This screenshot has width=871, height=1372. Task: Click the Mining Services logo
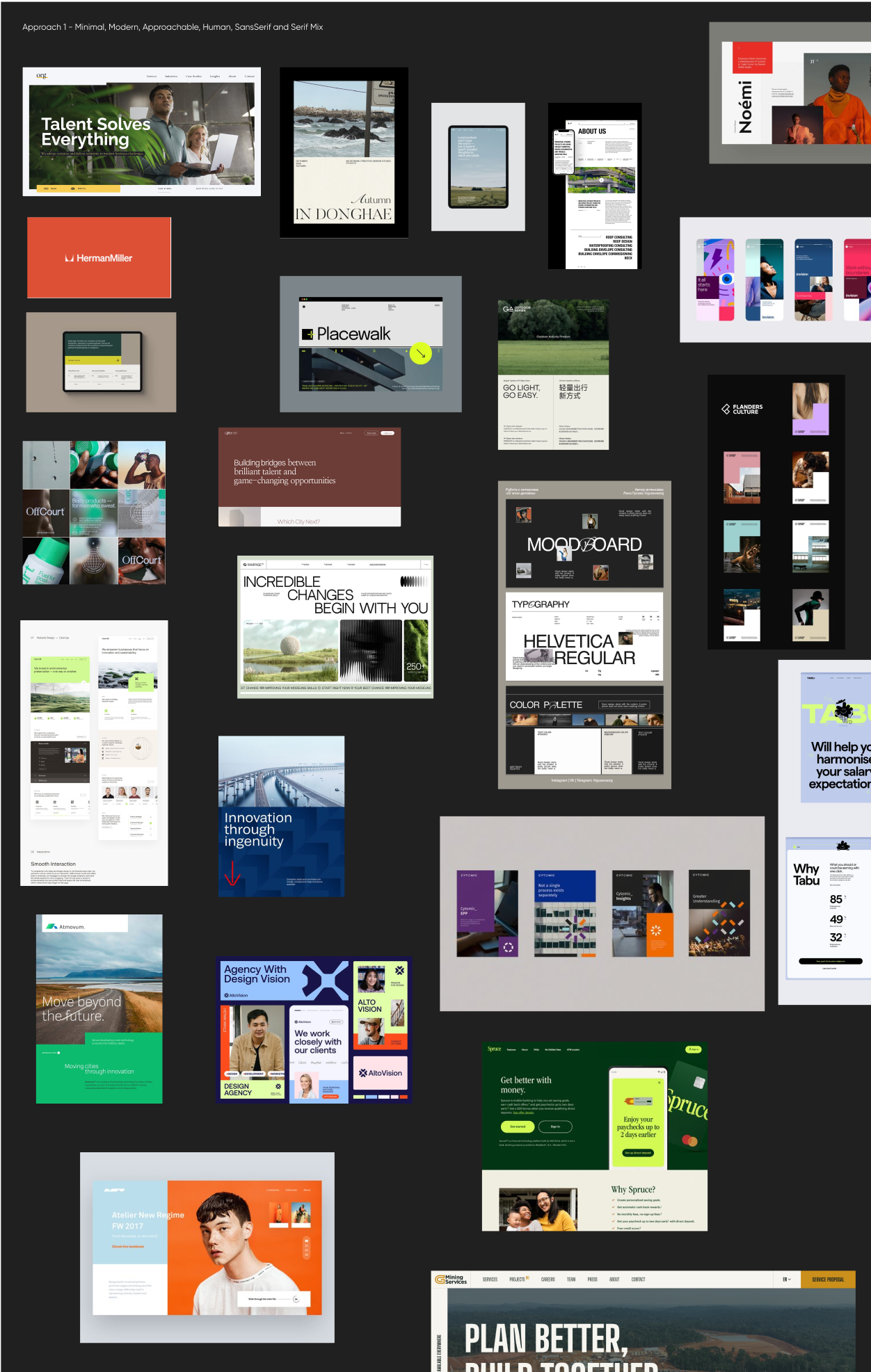(x=451, y=1279)
